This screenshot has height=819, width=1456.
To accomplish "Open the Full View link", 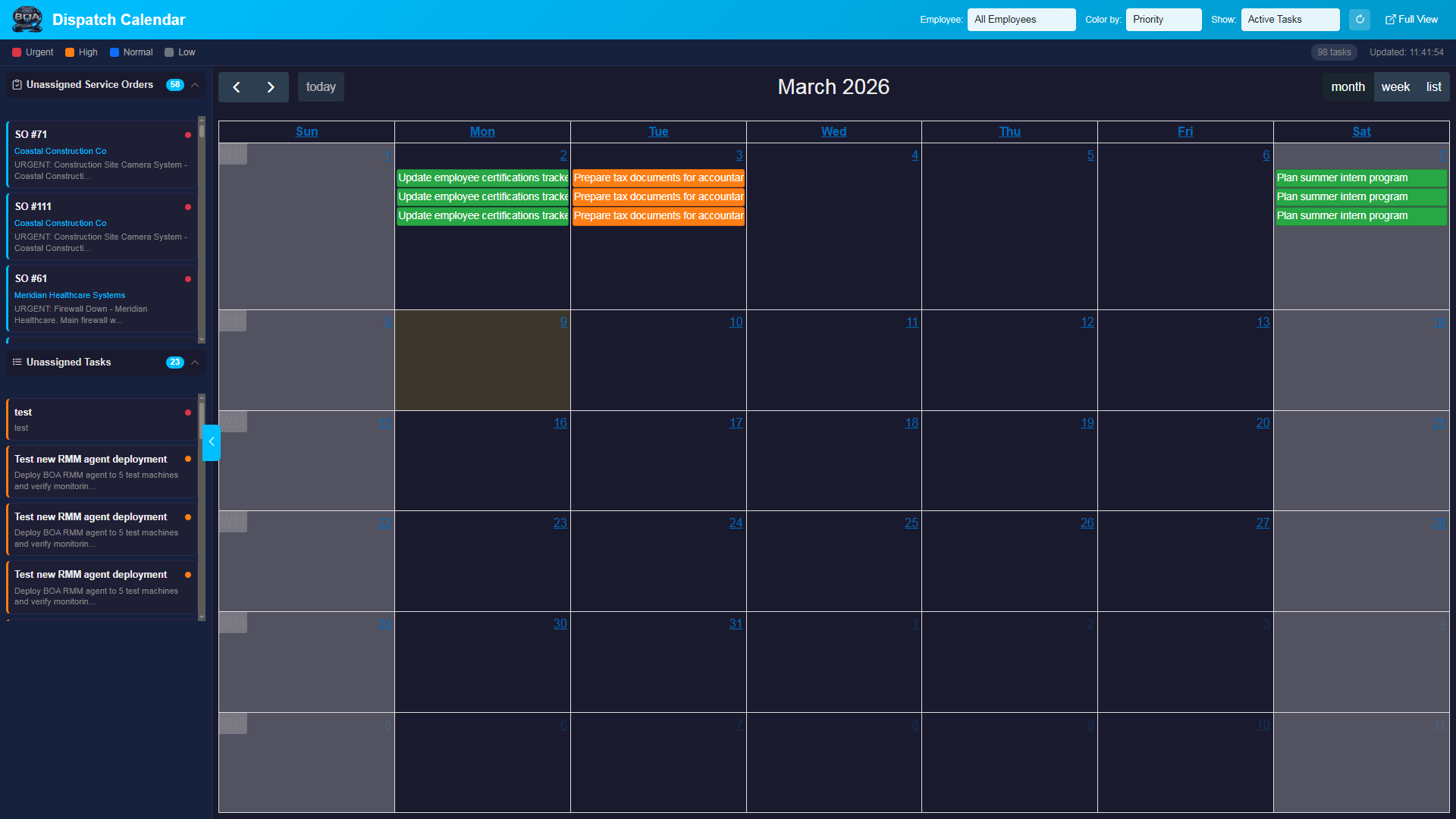I will click(x=1417, y=18).
